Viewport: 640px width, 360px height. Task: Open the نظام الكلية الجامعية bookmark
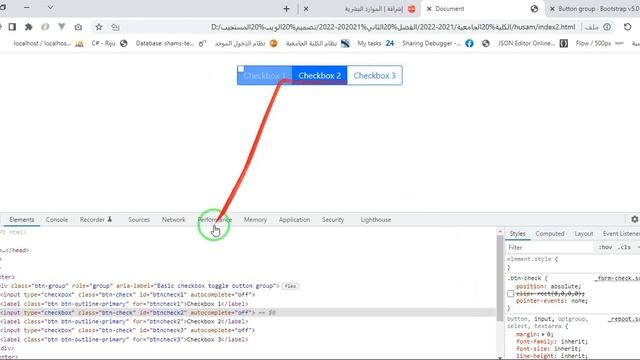click(x=318, y=43)
